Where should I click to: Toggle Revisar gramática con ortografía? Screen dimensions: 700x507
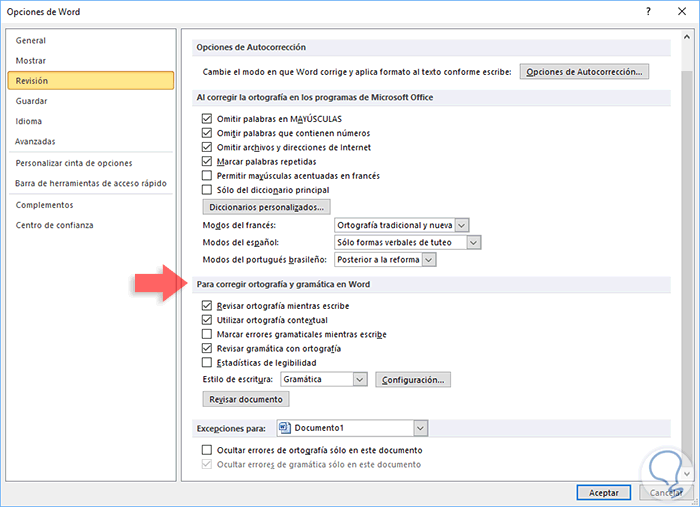click(x=207, y=348)
